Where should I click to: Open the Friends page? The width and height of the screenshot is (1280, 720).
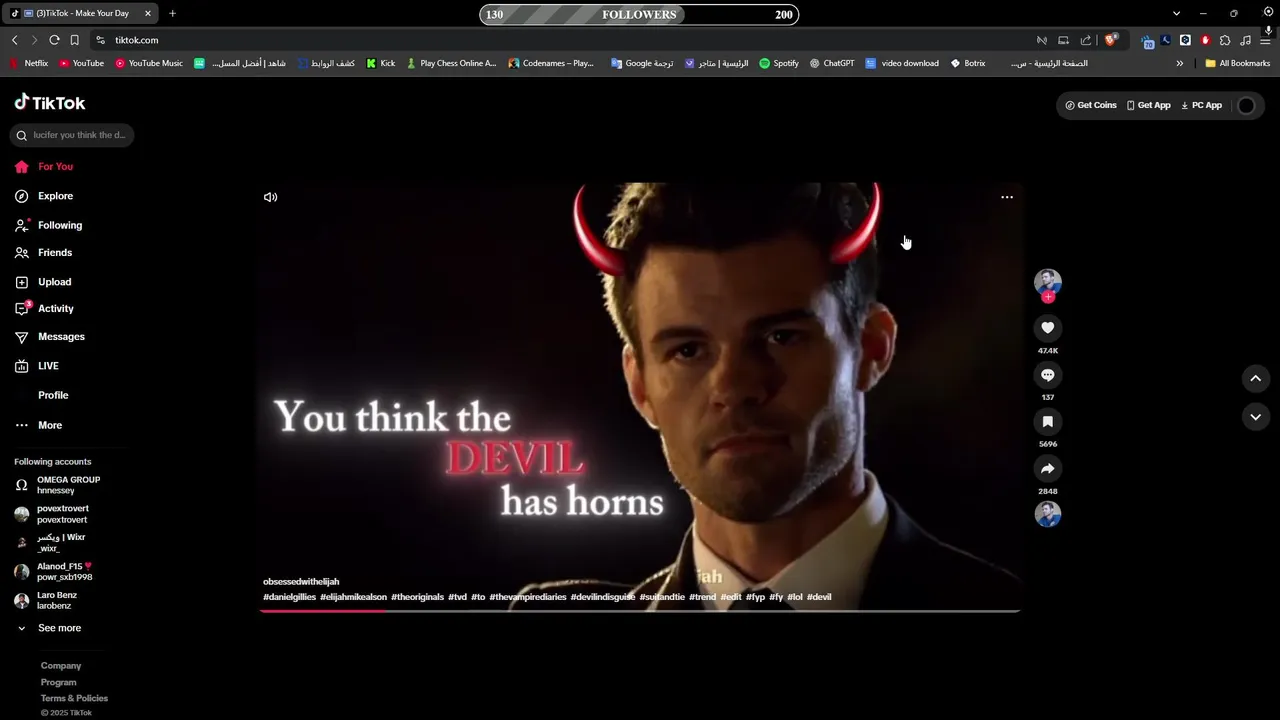tap(44, 253)
